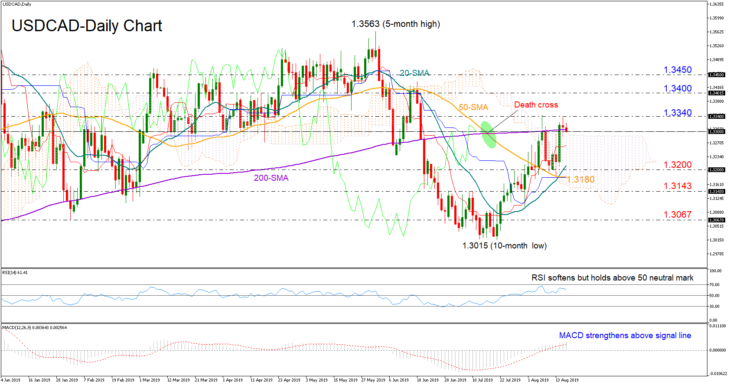Select the 1.3200 support level label
The width and height of the screenshot is (730, 385).
click(677, 165)
